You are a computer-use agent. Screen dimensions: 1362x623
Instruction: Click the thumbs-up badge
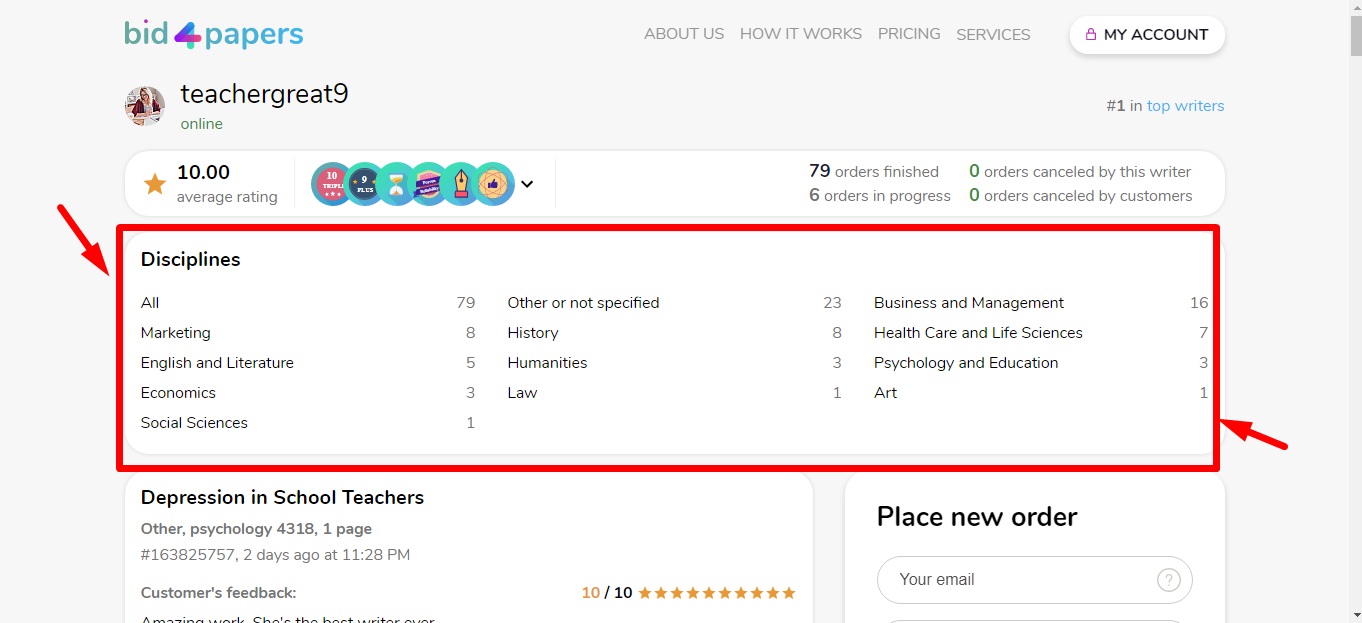[x=494, y=184]
